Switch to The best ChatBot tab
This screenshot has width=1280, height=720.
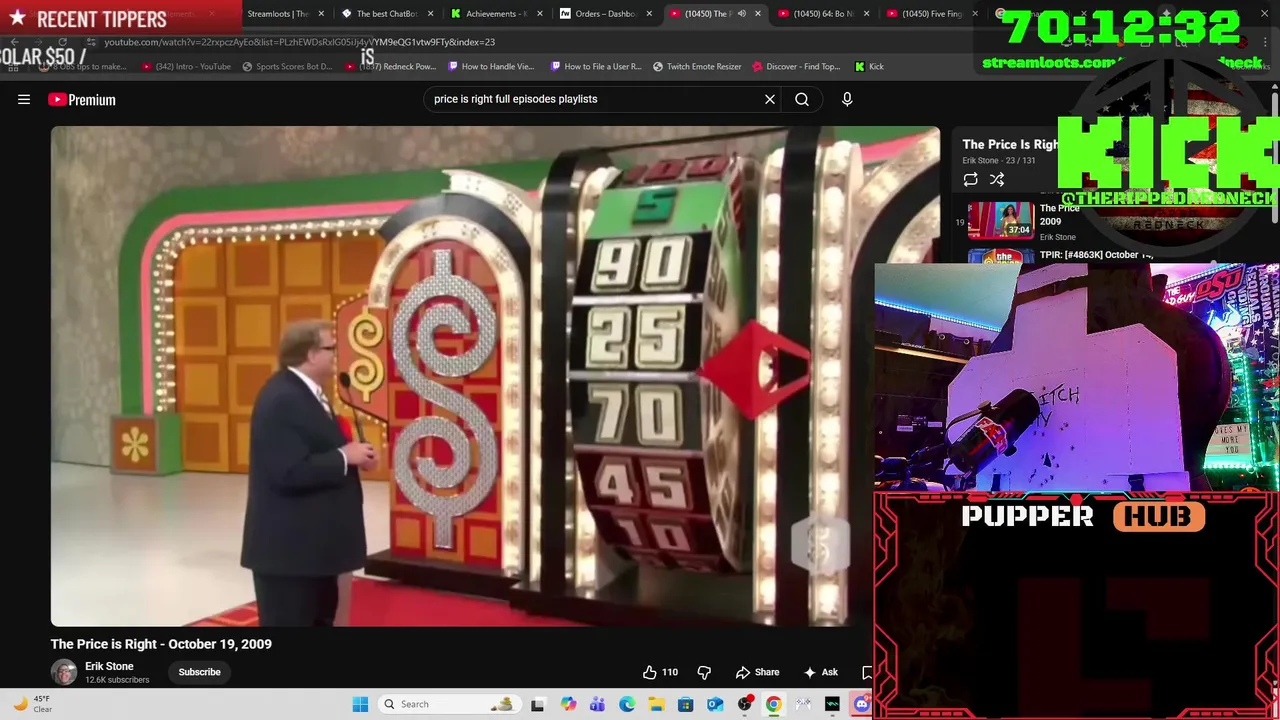point(385,14)
